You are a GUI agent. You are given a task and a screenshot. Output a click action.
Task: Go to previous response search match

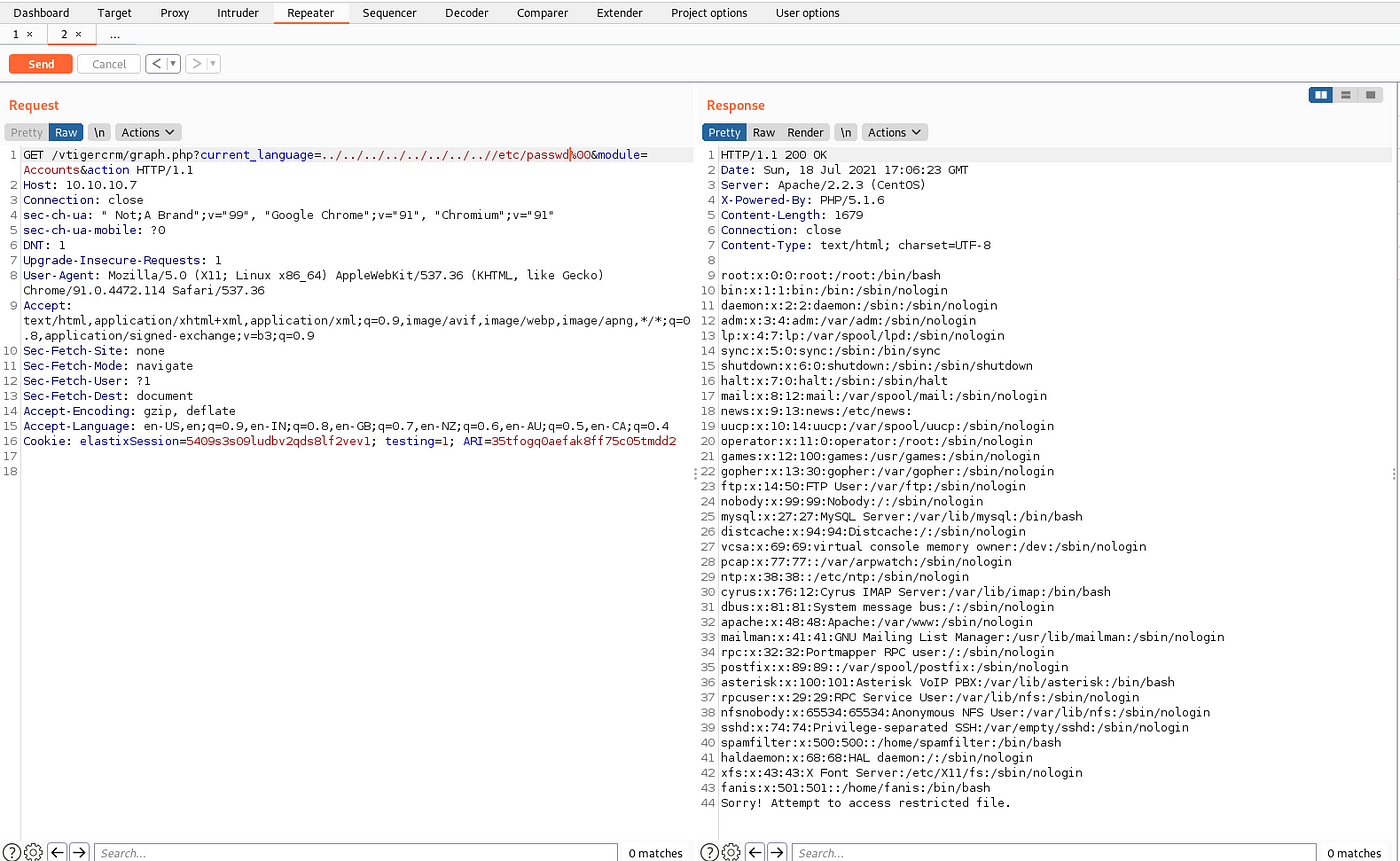(755, 852)
